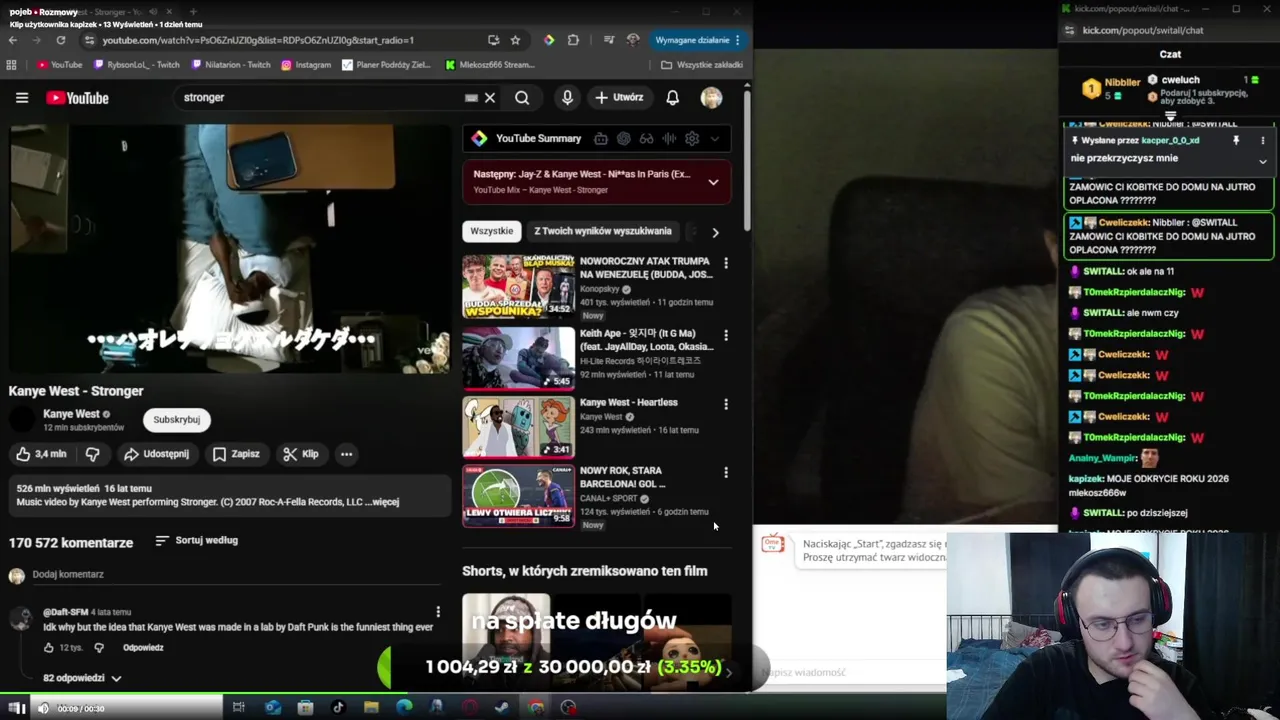Reply with Odpowiedz on Daft-SFM comment

pyautogui.click(x=143, y=648)
